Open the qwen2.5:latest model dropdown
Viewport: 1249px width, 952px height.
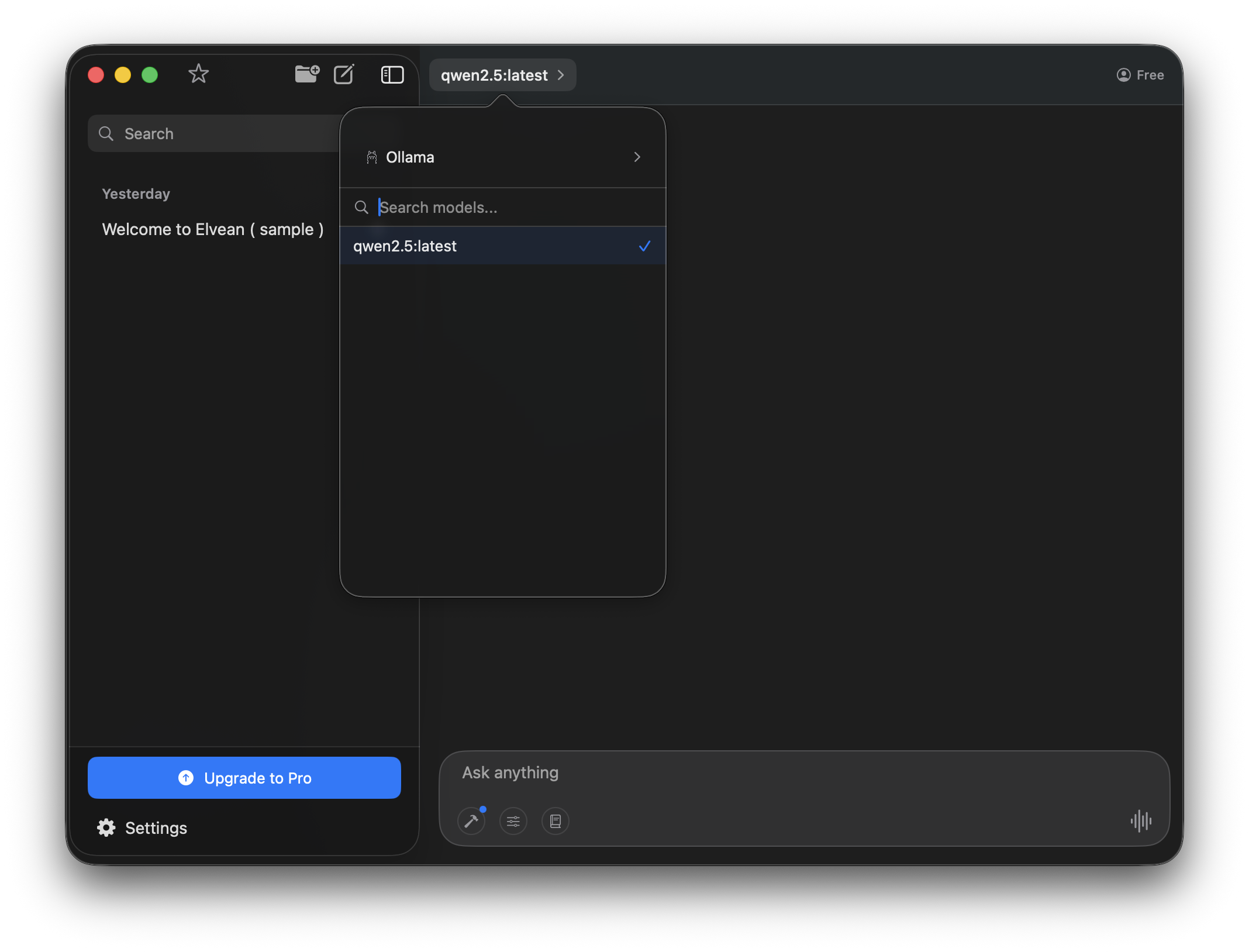click(502, 75)
